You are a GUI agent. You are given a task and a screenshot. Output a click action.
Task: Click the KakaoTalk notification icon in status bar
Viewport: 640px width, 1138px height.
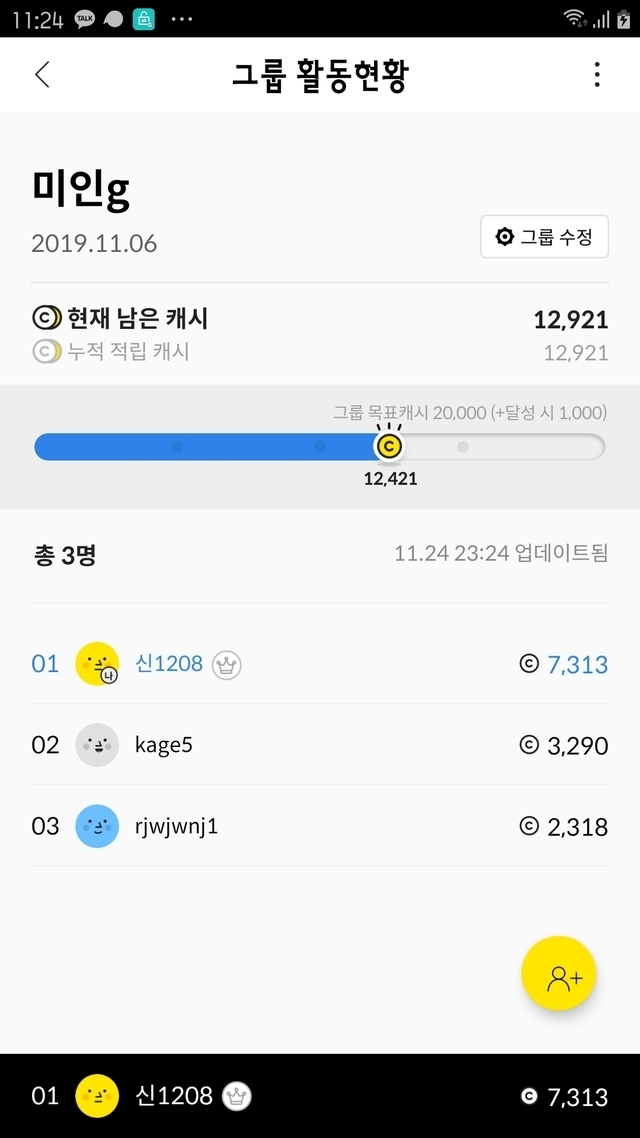(84, 19)
